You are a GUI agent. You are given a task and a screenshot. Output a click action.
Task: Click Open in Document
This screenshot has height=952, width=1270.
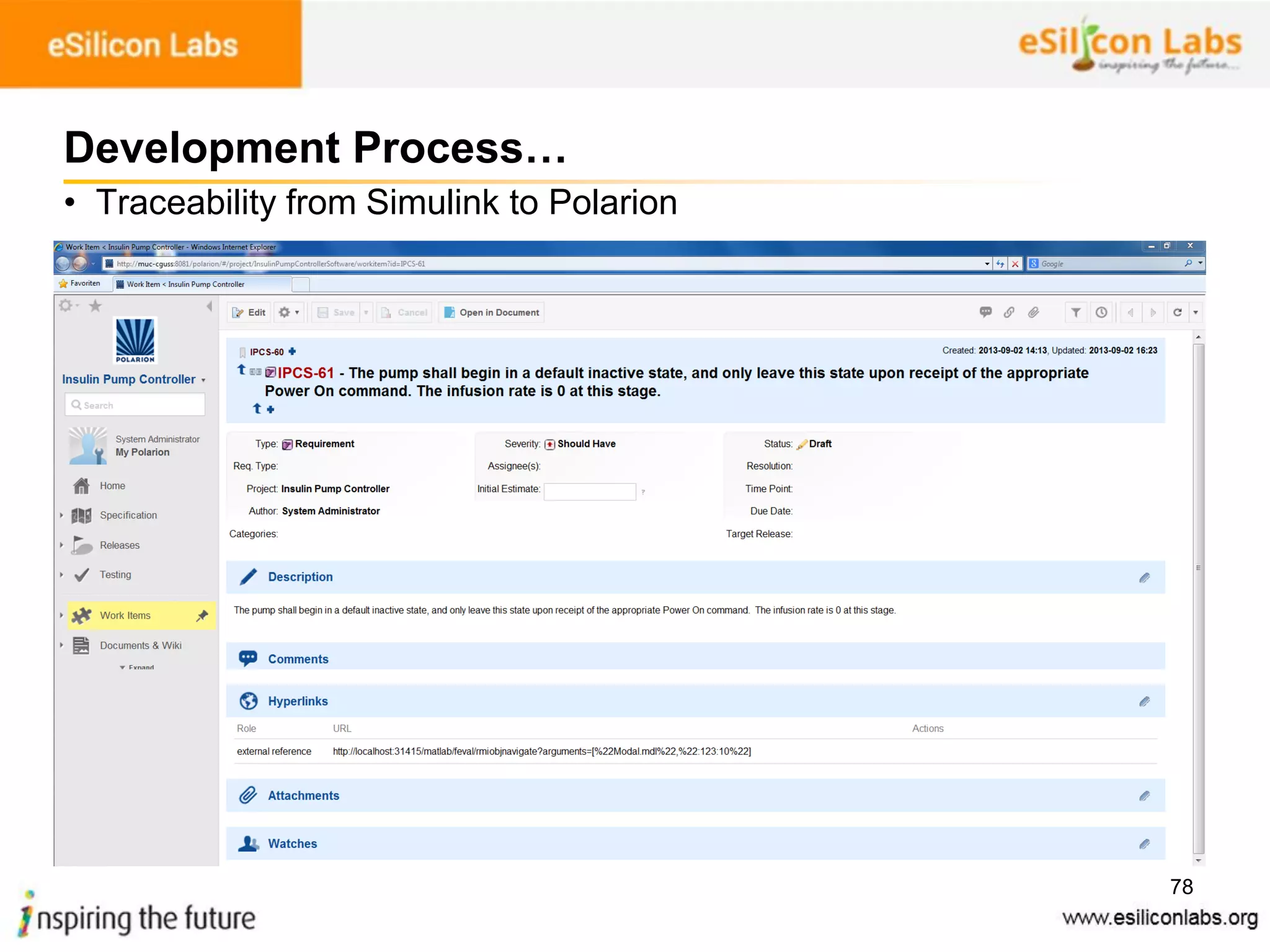pyautogui.click(x=492, y=312)
